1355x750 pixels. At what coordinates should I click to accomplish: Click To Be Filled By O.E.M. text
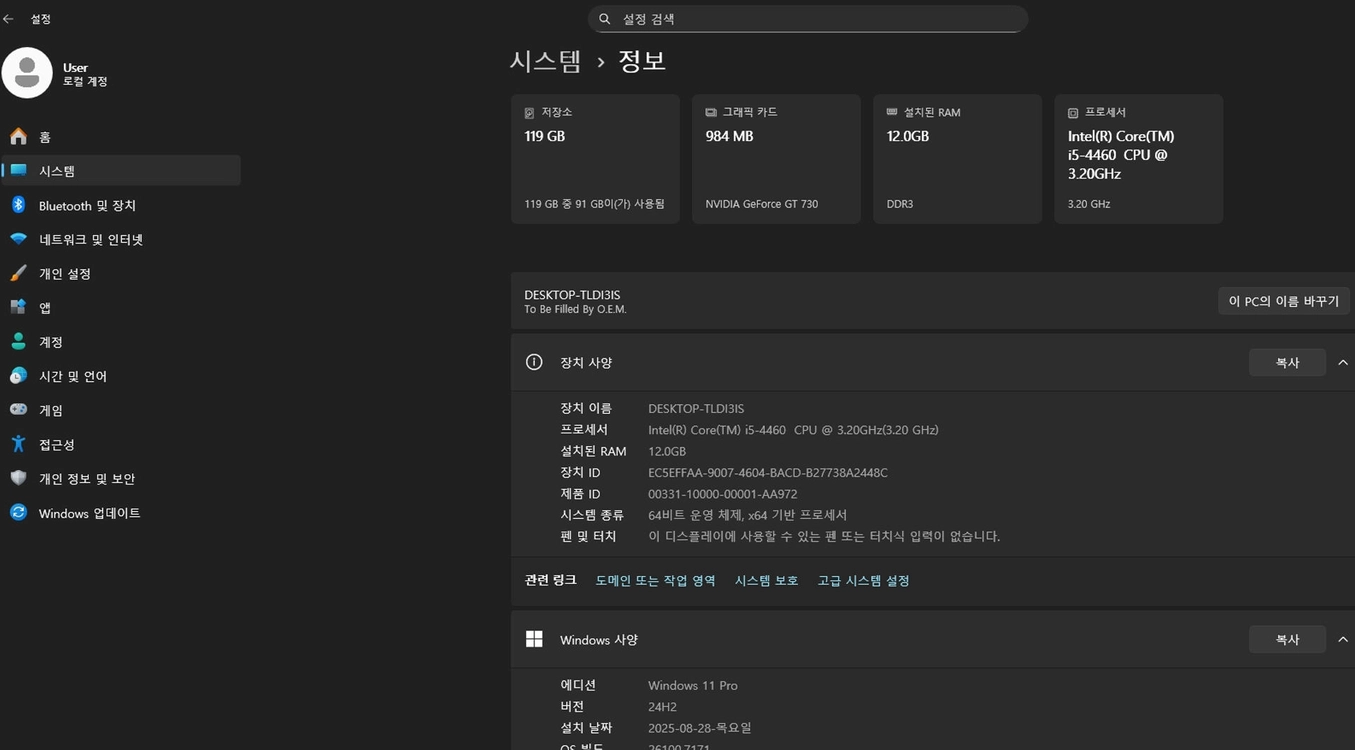pyautogui.click(x=575, y=310)
